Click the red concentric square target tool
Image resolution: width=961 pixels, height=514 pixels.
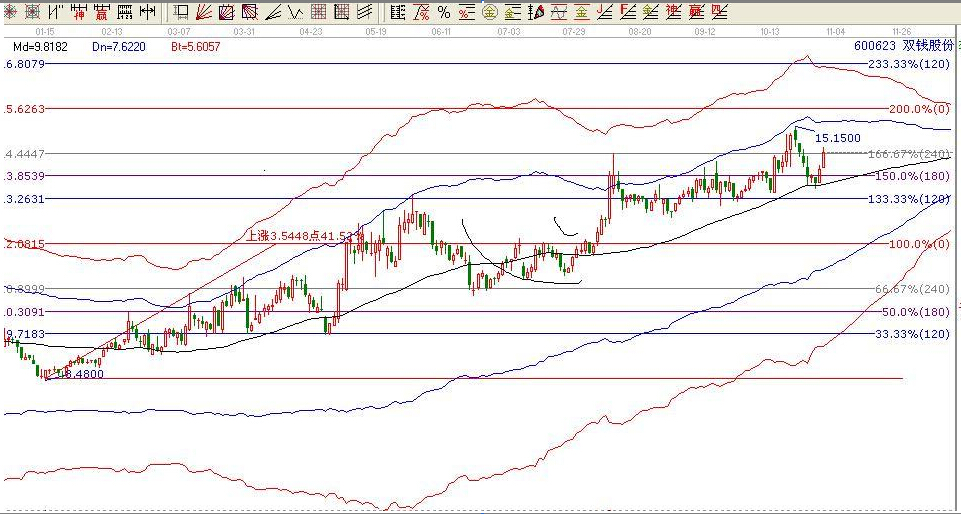pos(33,12)
